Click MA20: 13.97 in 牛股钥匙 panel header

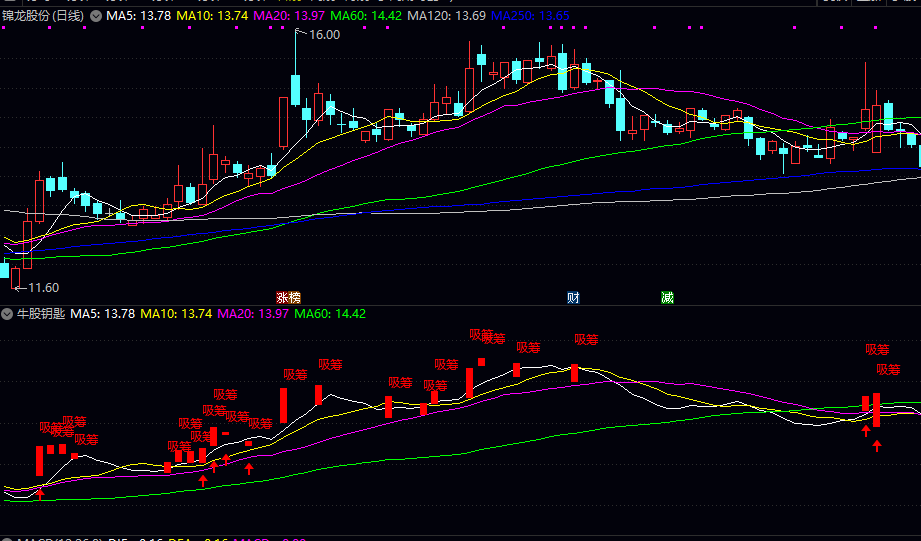tap(253, 314)
